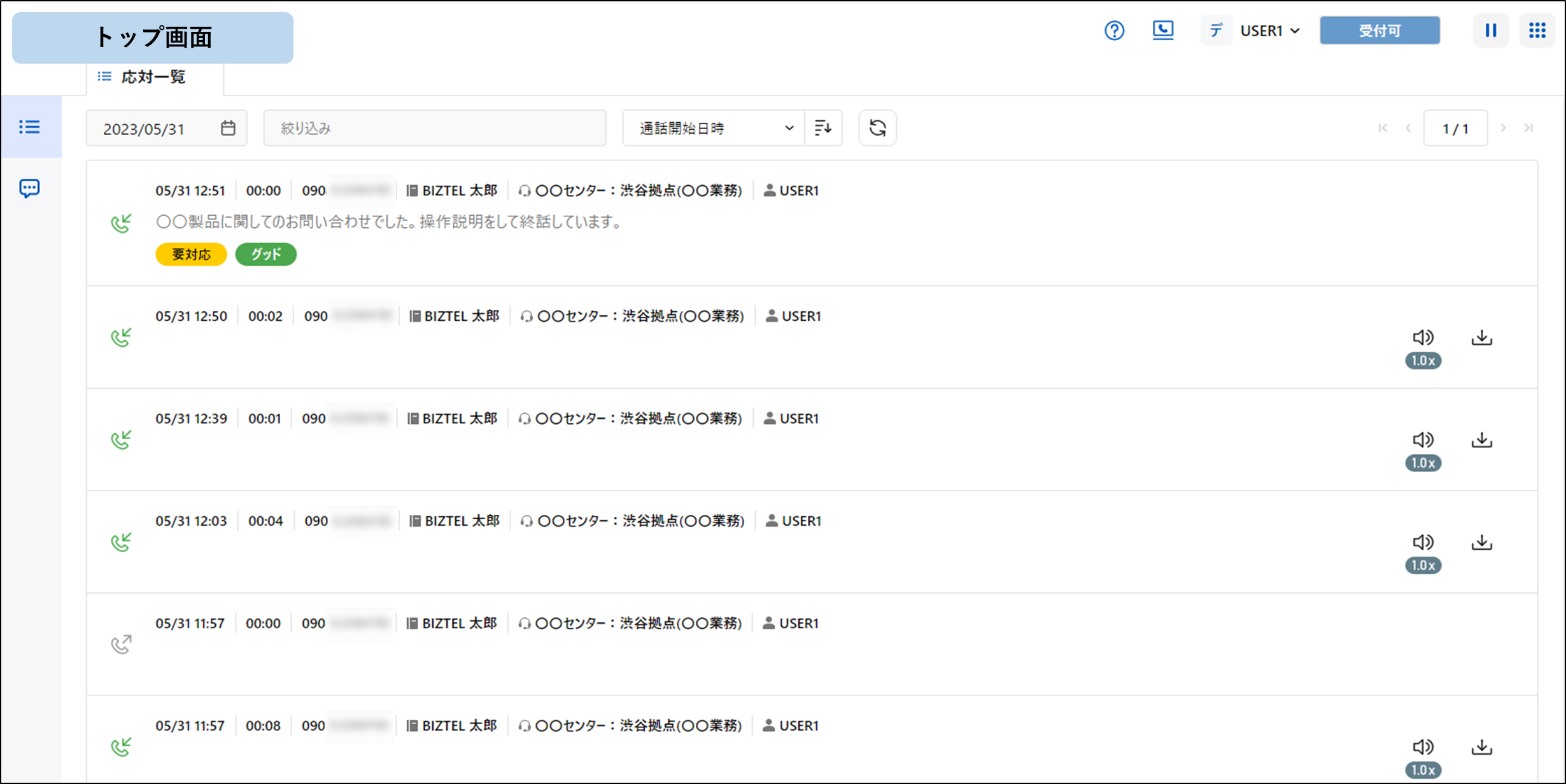The height and width of the screenshot is (784, 1566).
Task: Open the apps grid menu icon
Action: click(1537, 31)
